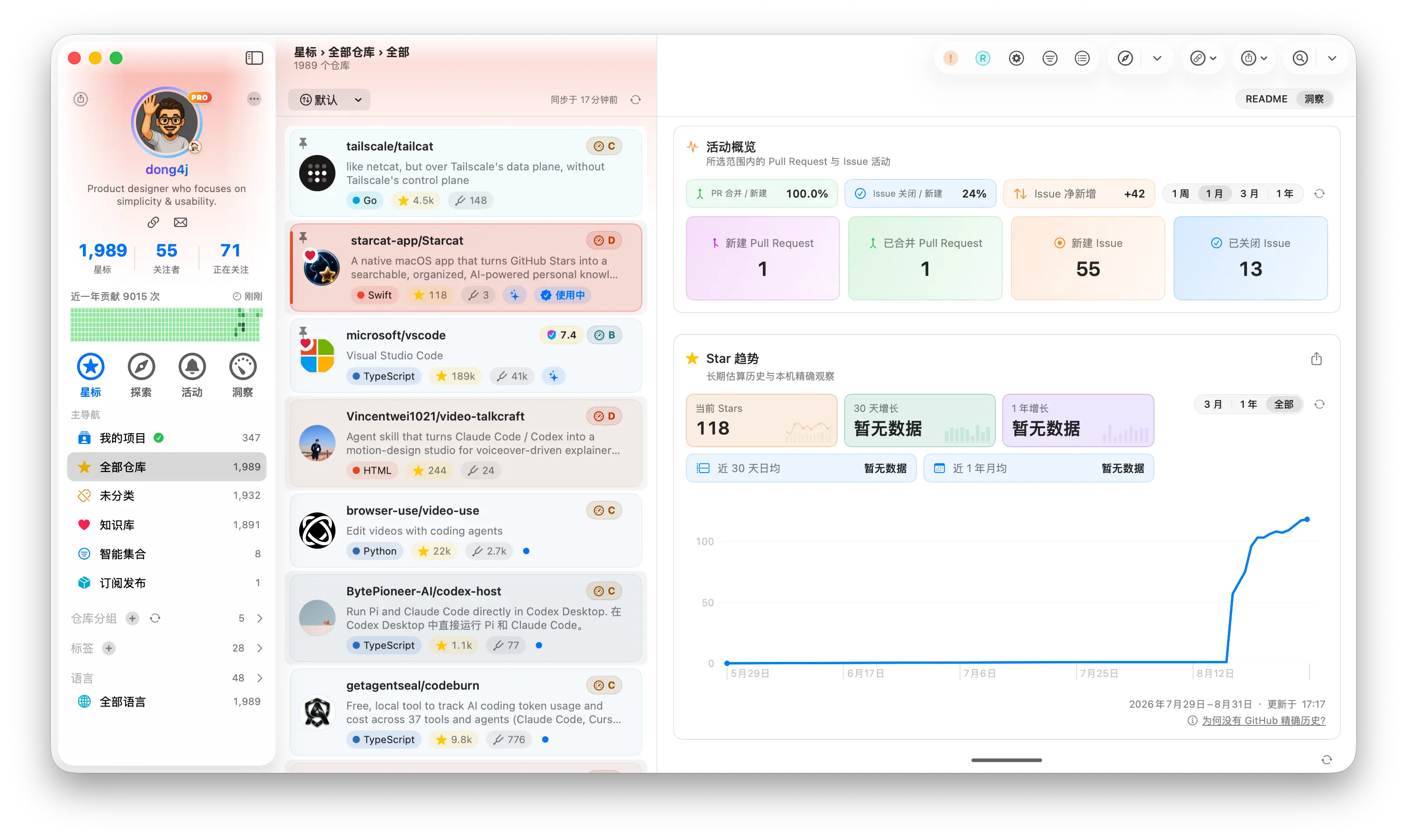1407x840 pixels.
Task: Click the dong4j username link
Action: [x=166, y=170]
